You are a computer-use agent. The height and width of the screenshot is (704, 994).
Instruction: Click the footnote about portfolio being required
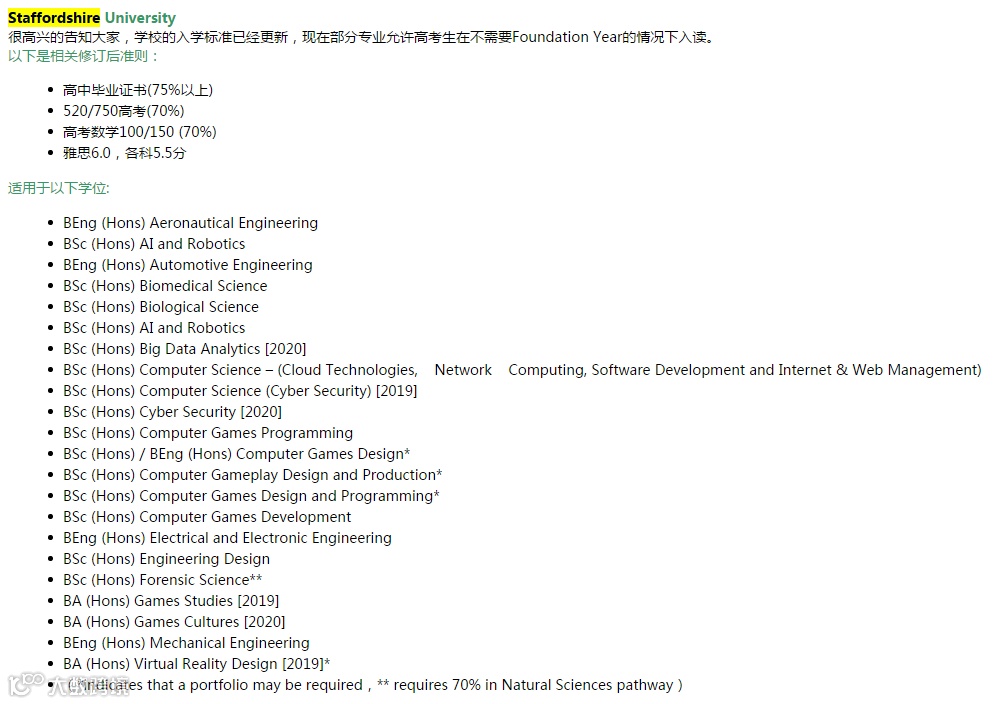click(373, 684)
